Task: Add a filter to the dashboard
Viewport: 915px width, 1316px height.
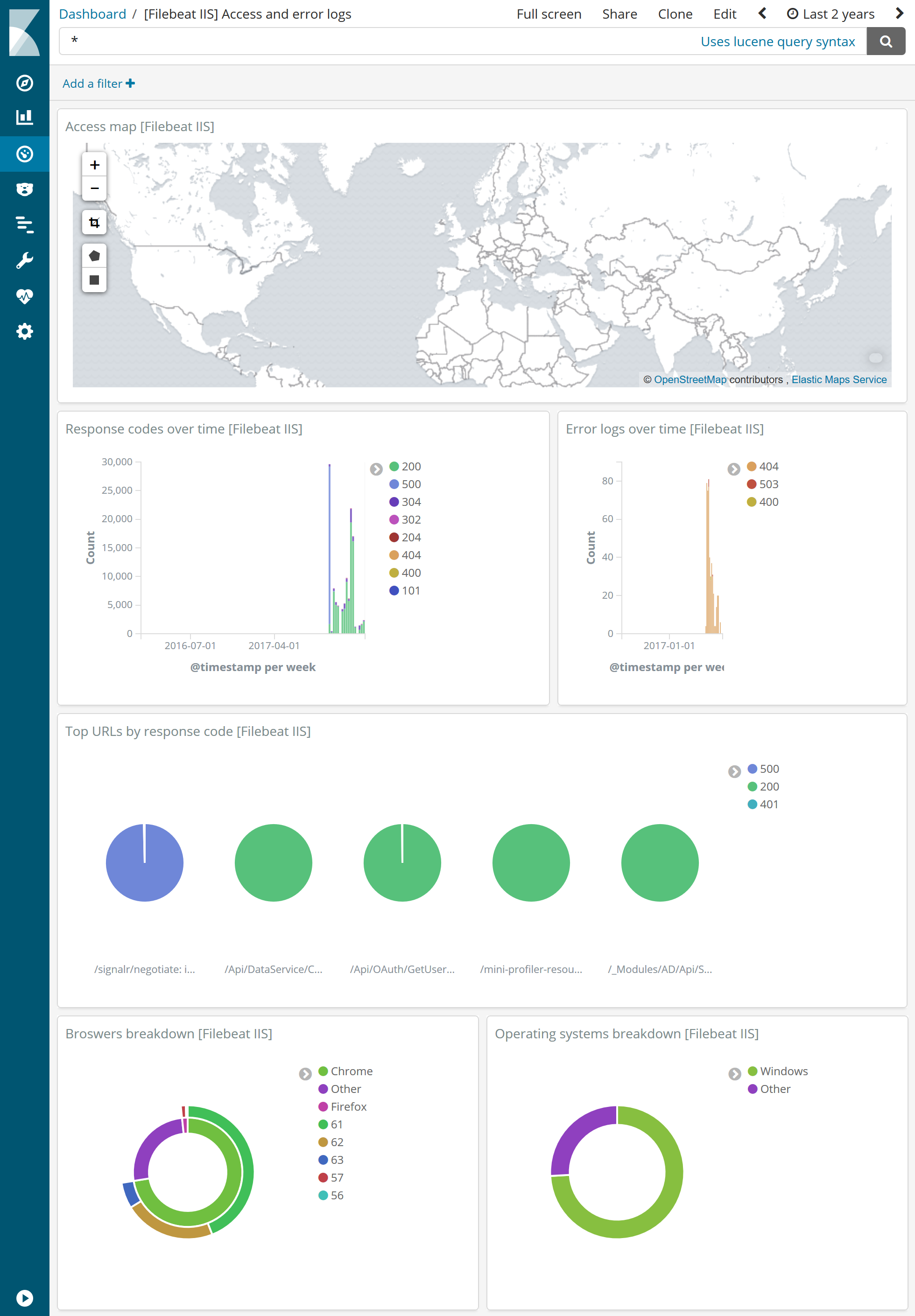Action: pos(99,83)
